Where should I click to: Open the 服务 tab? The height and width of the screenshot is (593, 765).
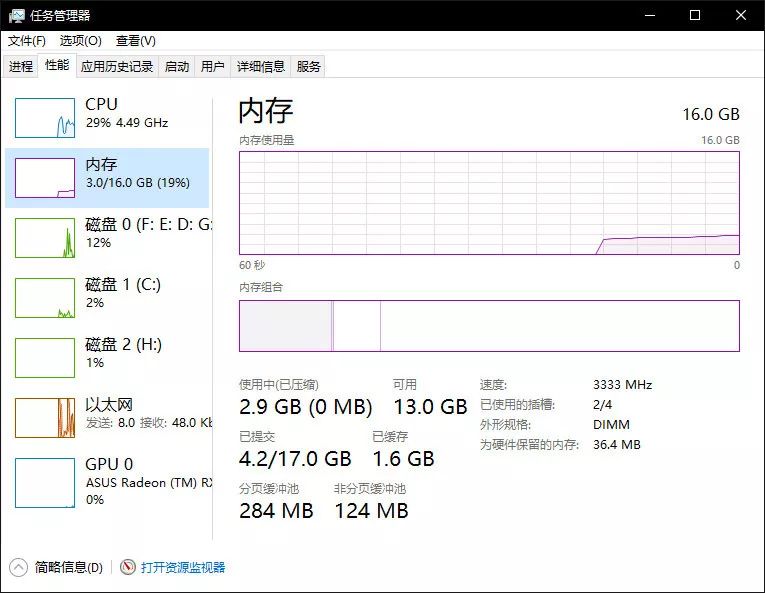pos(309,67)
